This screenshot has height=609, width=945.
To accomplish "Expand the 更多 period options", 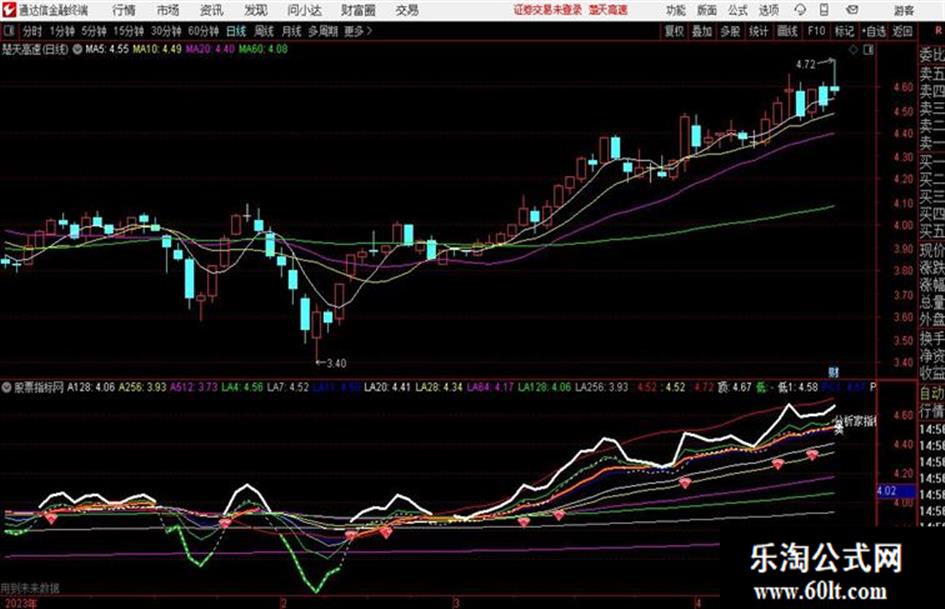I will (x=358, y=31).
